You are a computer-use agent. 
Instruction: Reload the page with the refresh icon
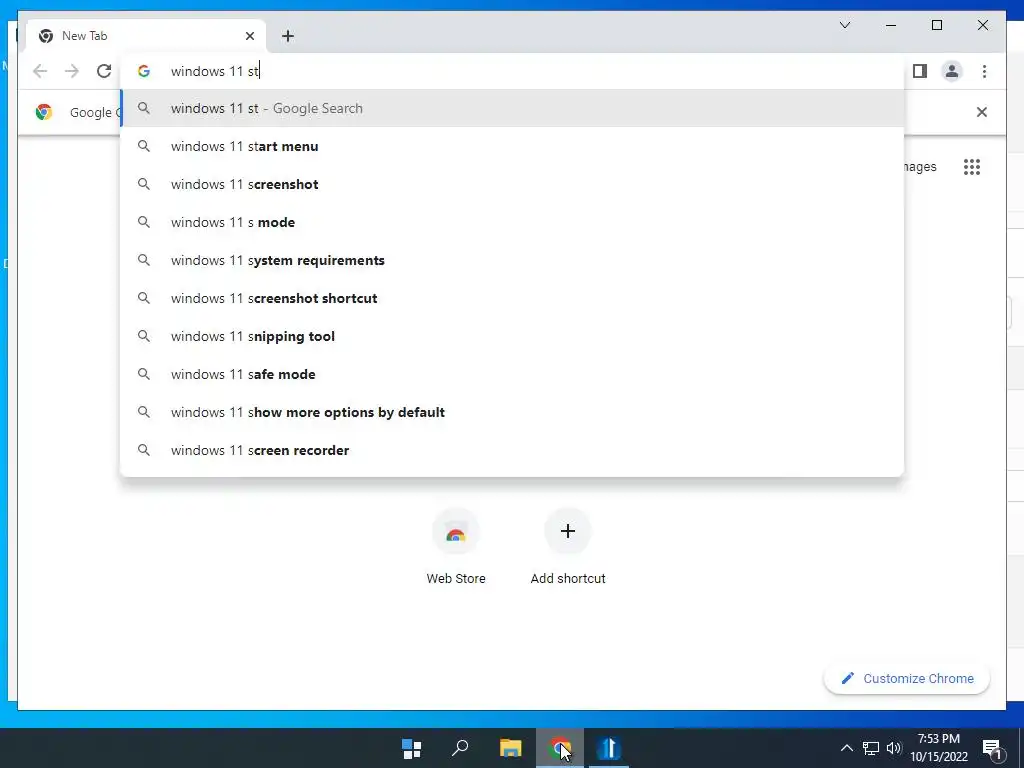104,71
